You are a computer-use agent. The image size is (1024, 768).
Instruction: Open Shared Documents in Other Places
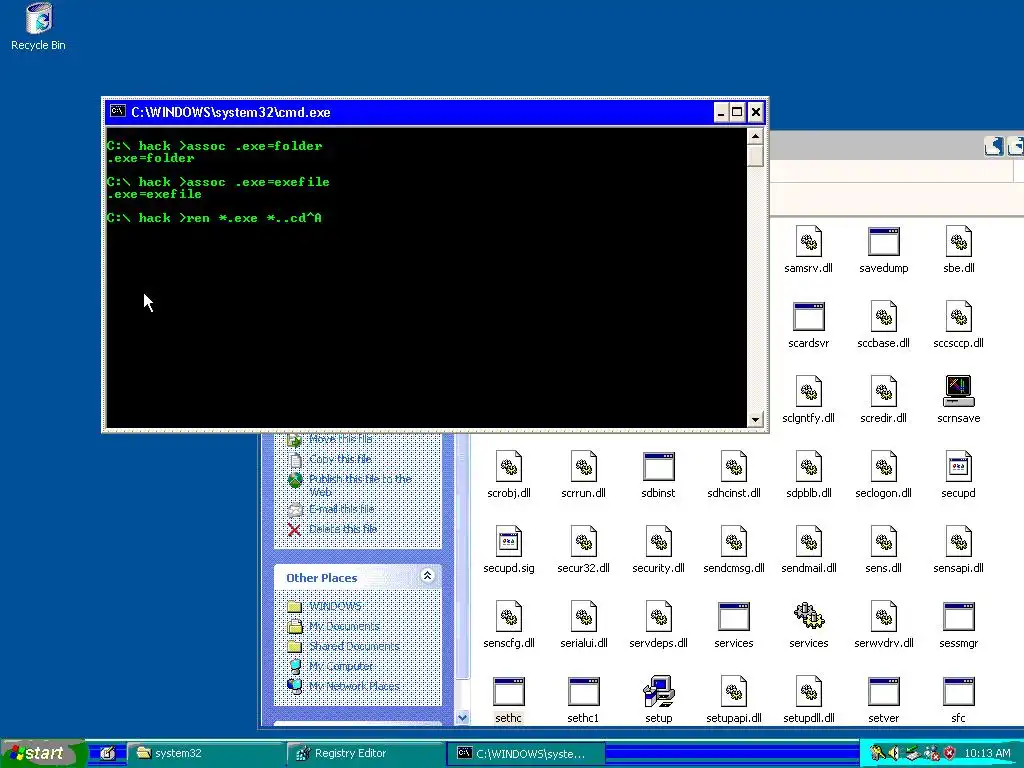354,646
